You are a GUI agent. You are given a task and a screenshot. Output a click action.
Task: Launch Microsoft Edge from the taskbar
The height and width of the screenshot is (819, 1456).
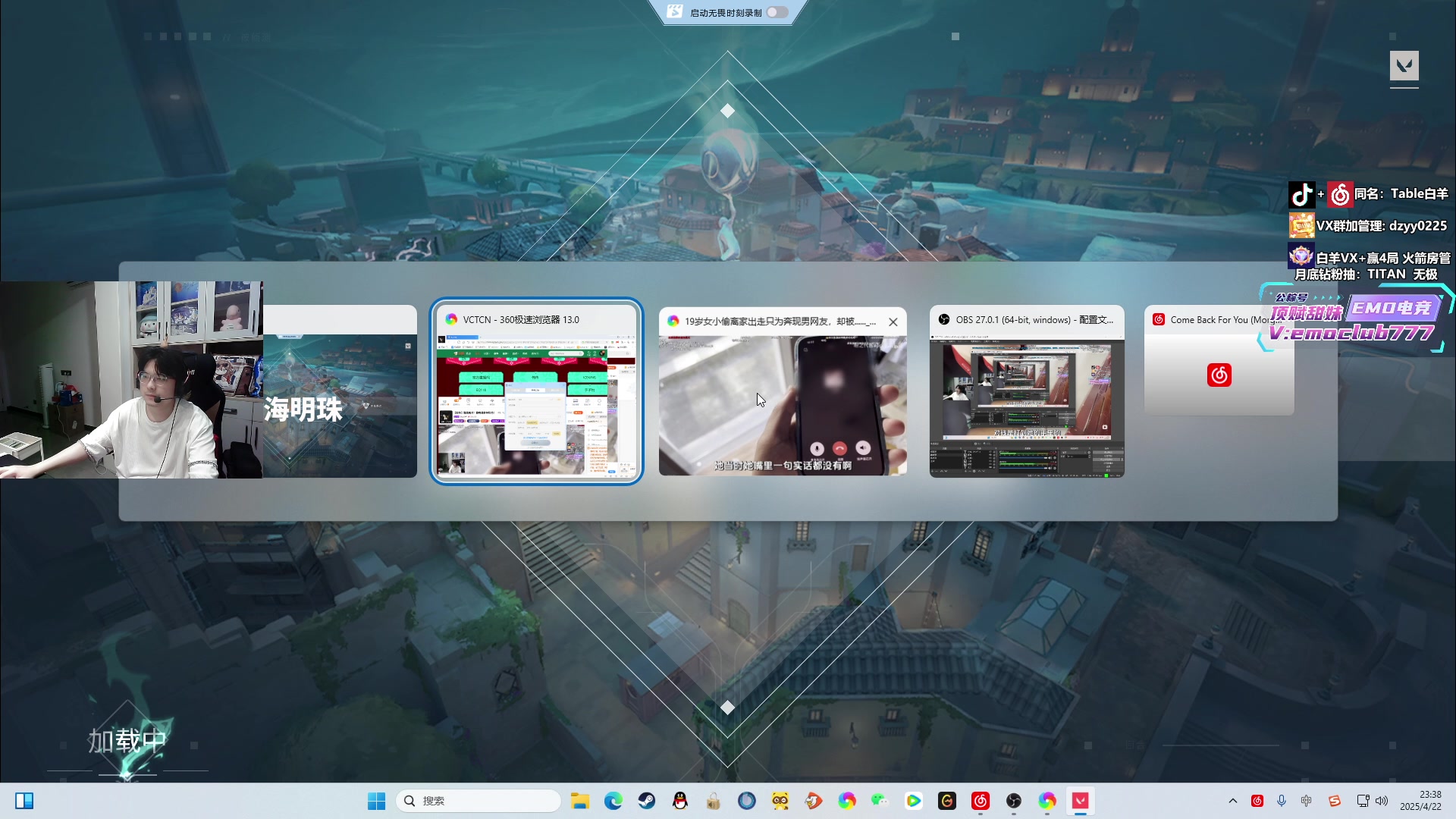pos(613,801)
